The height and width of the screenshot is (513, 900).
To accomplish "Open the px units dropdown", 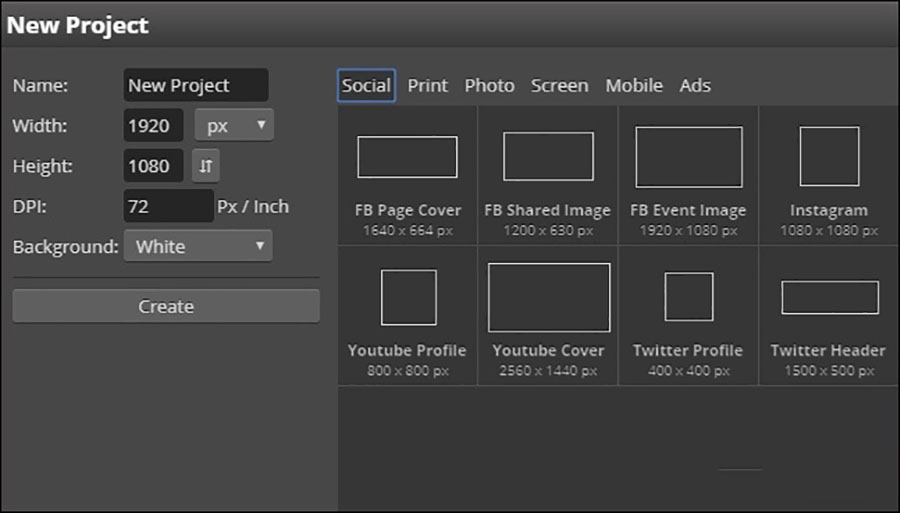I will 234,126.
